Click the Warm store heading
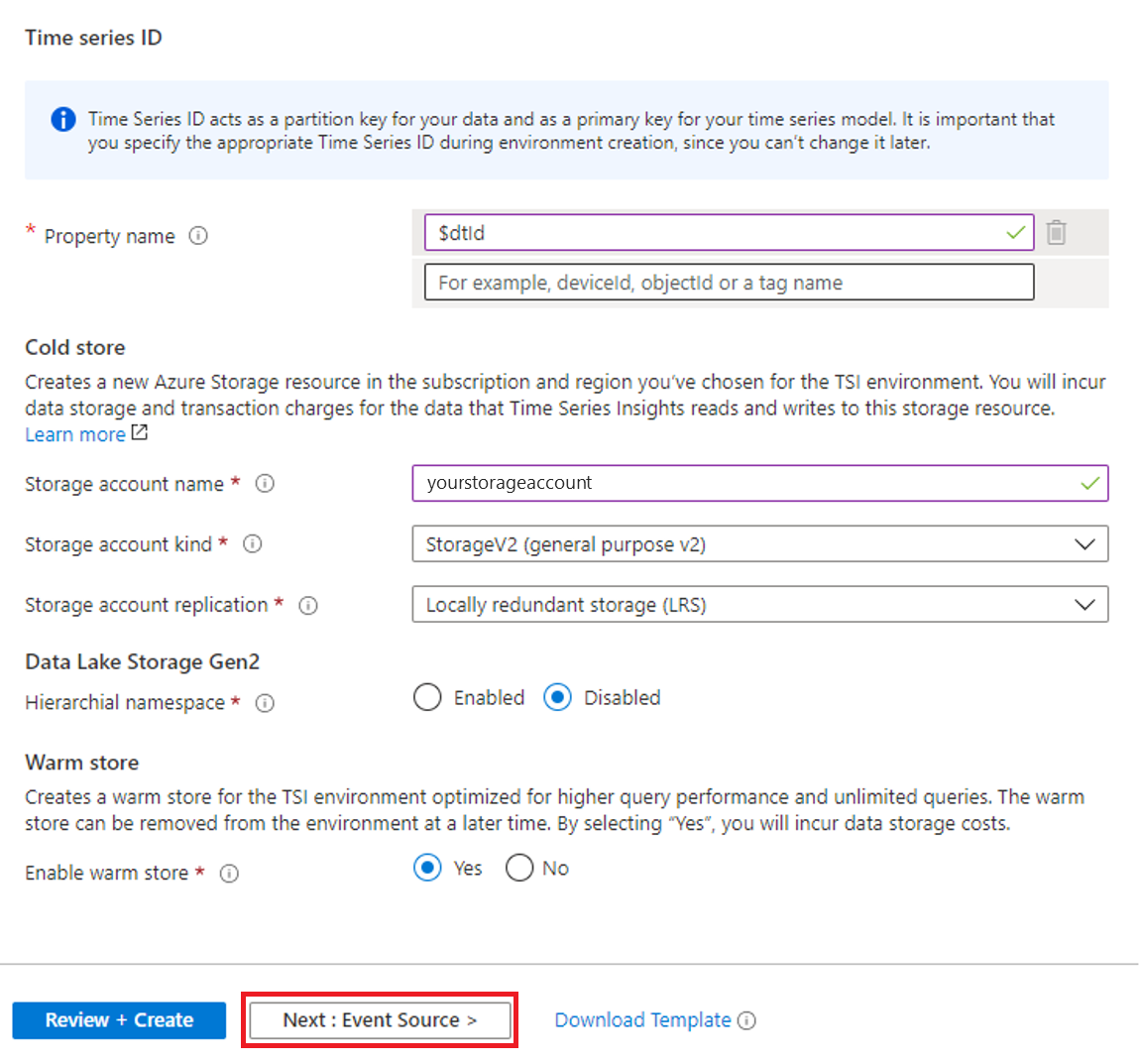The height and width of the screenshot is (1064, 1140). click(x=81, y=763)
